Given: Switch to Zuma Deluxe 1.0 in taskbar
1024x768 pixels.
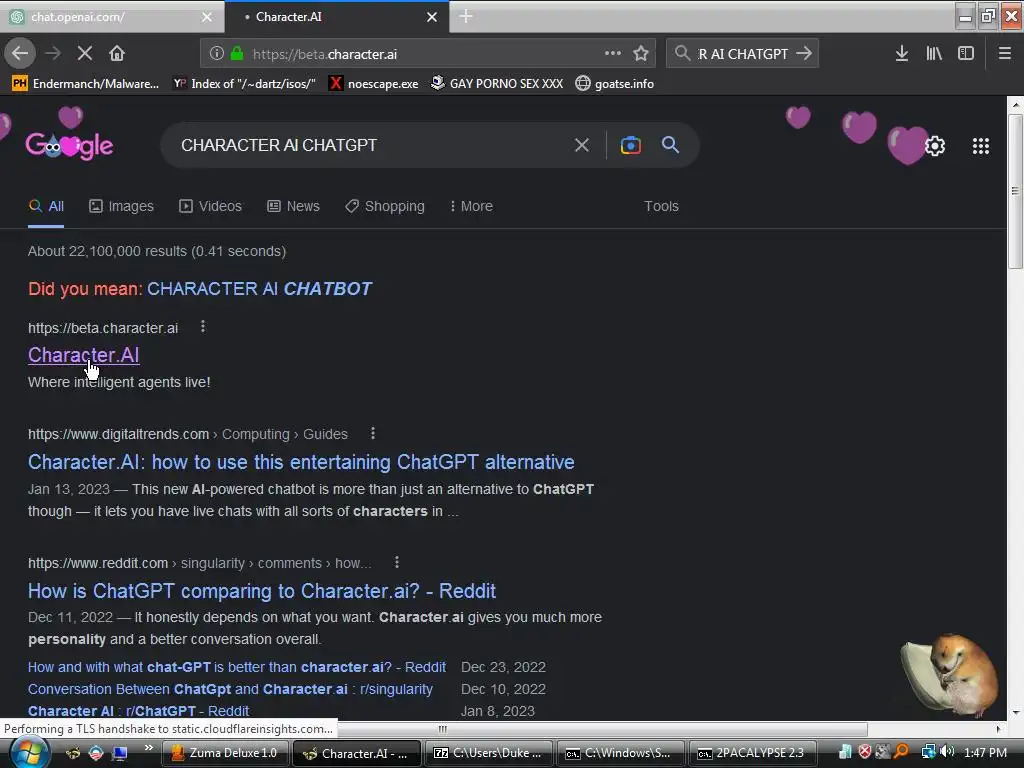Looking at the screenshot, I should pos(225,753).
